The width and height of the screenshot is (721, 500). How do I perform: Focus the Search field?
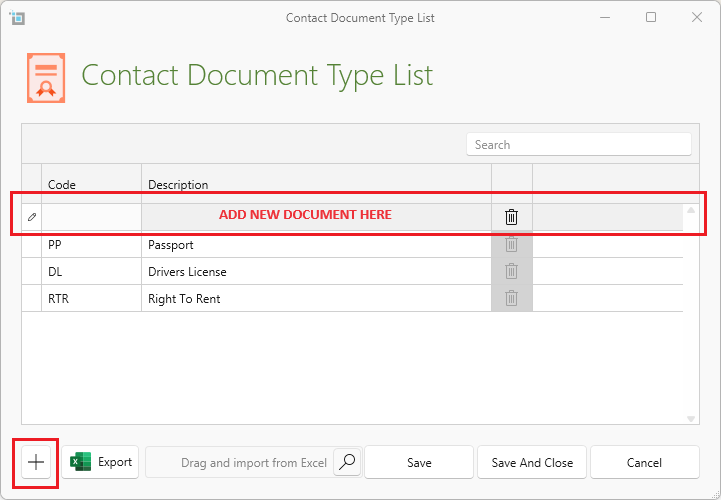[578, 145]
